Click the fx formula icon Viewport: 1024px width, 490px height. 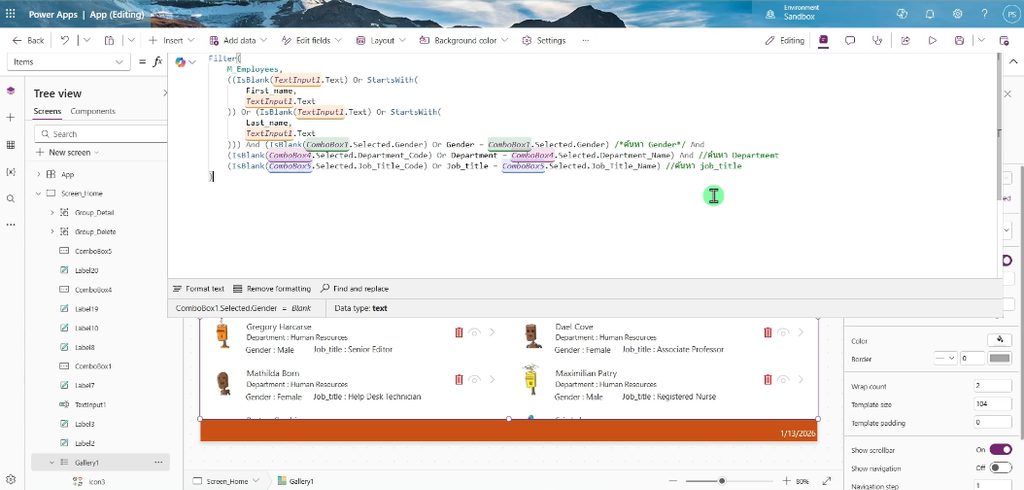[157, 62]
